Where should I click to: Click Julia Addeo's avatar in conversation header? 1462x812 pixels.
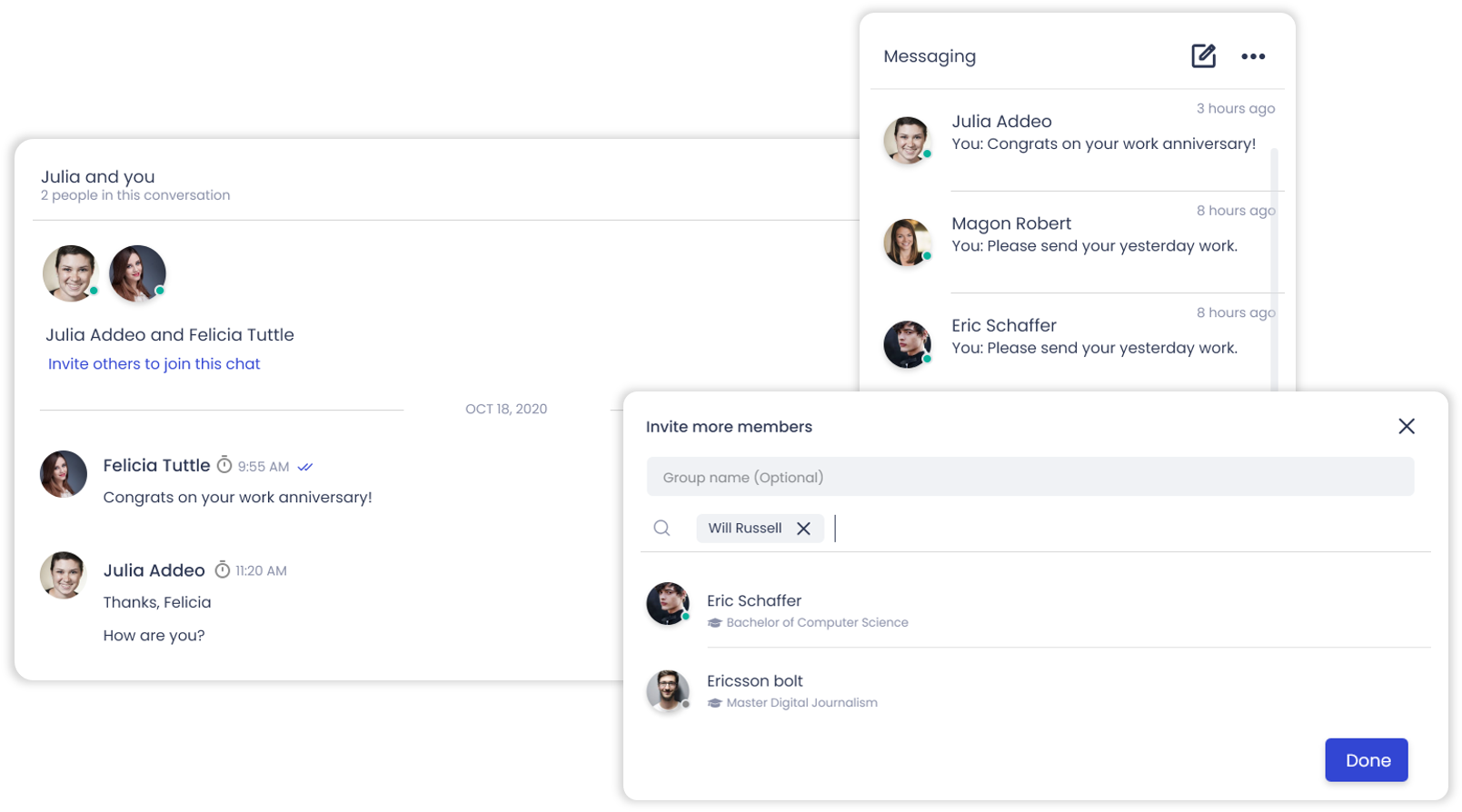click(x=70, y=272)
